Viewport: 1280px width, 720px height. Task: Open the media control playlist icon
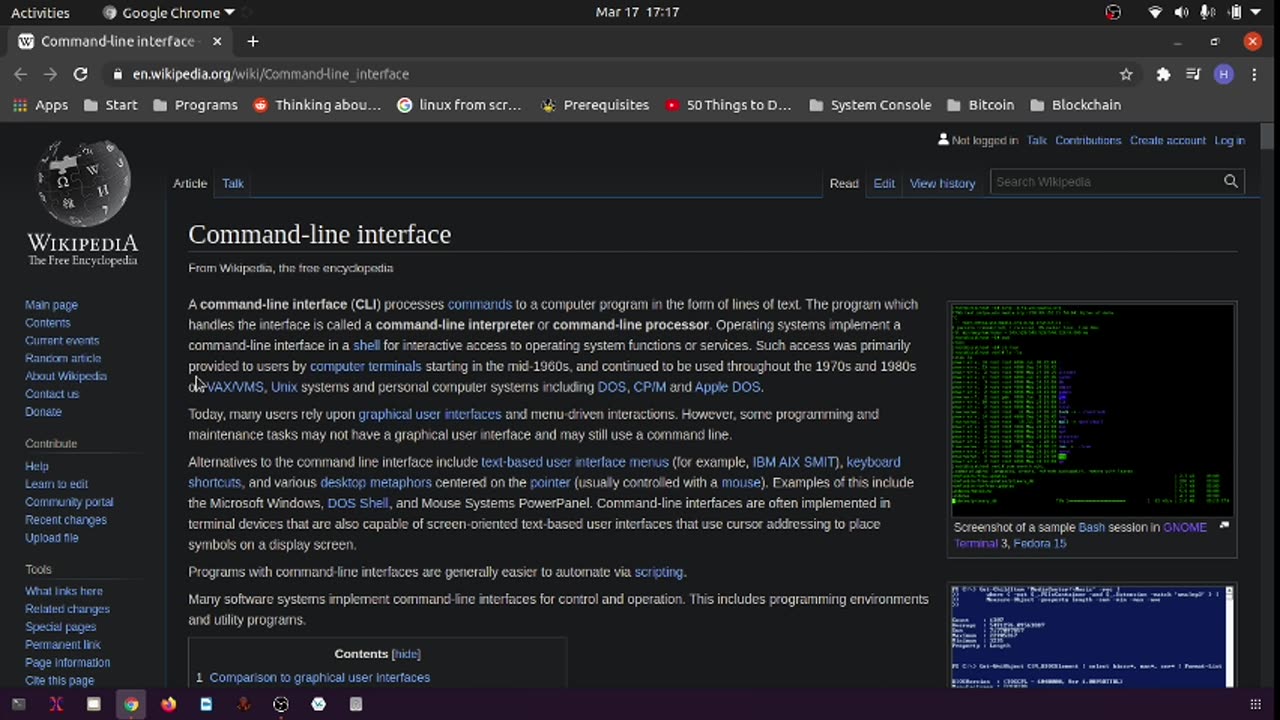click(1193, 74)
